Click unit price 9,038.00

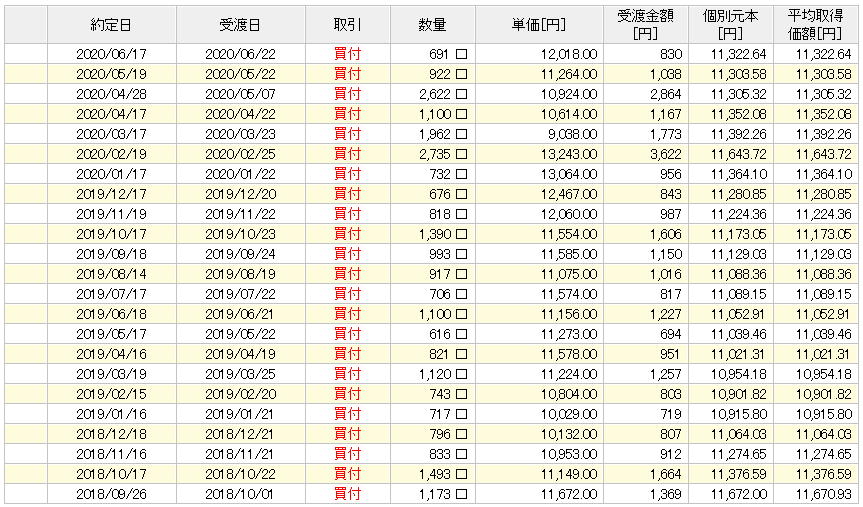(x=572, y=134)
